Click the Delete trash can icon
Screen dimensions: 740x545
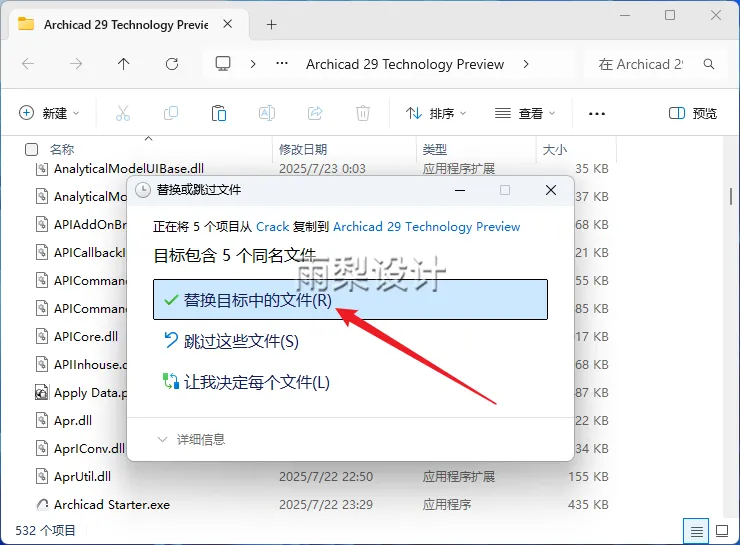363,113
